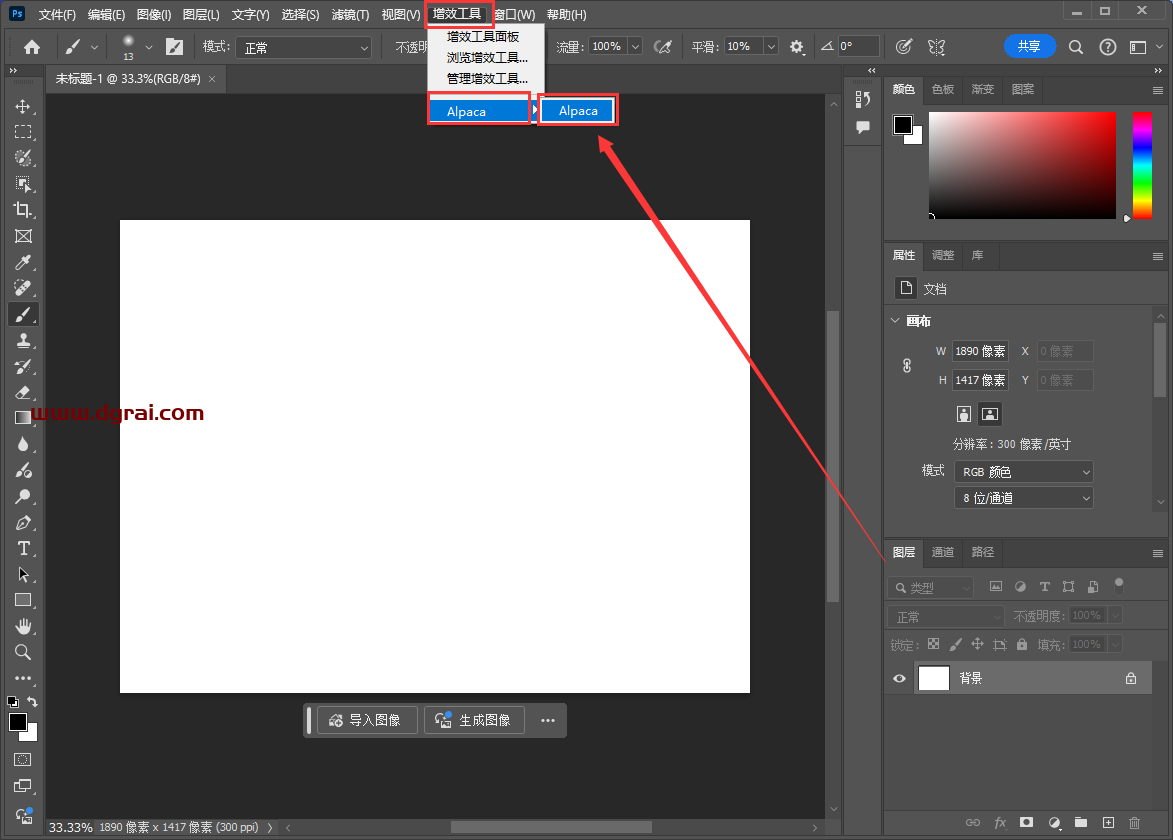Select the Zoom tool
Image resolution: width=1173 pixels, height=840 pixels.
(x=23, y=652)
